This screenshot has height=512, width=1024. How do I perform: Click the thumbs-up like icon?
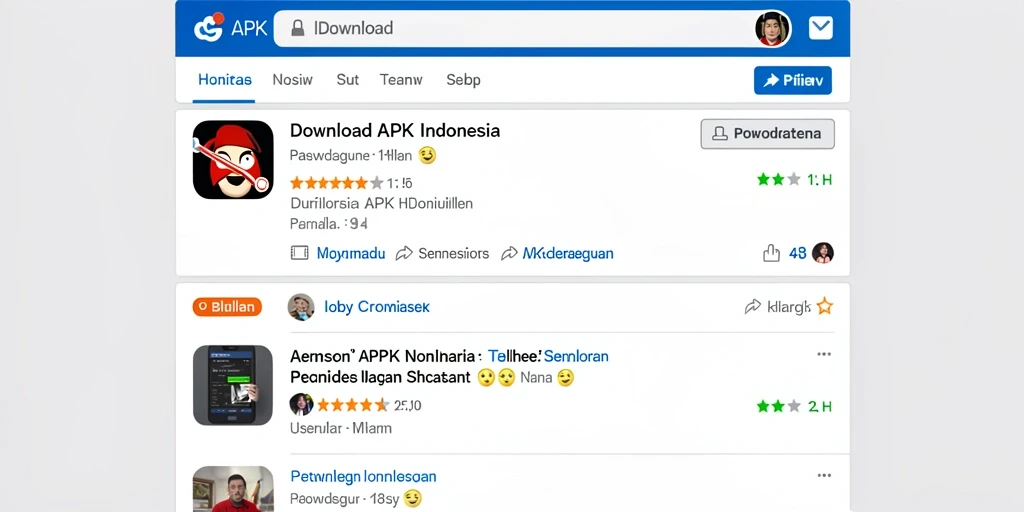pos(771,253)
